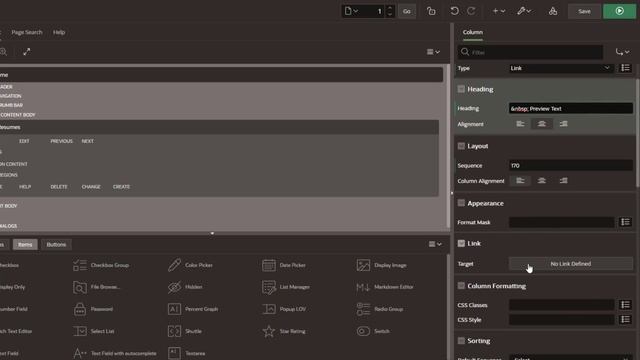
Task: Set Column Alignment to center
Action: pos(542,181)
